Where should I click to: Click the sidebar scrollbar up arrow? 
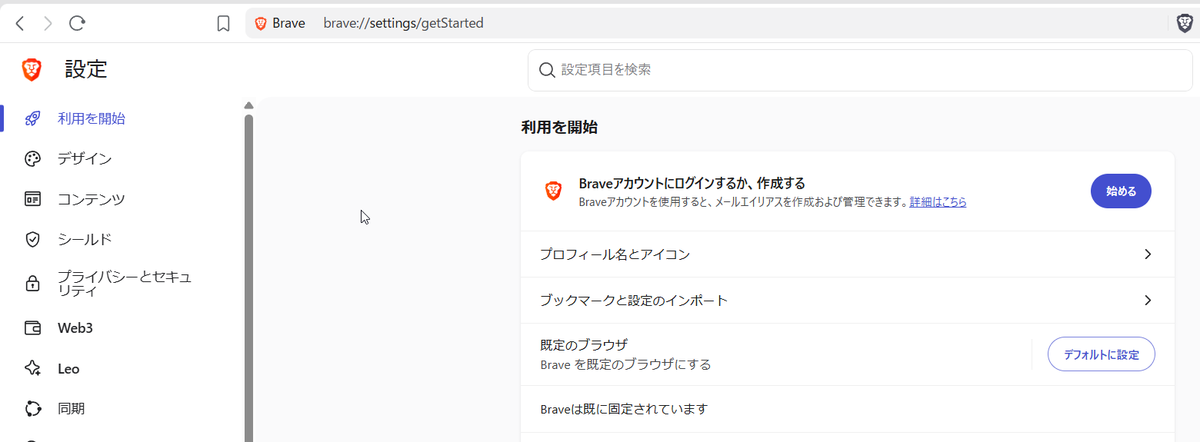(249, 105)
